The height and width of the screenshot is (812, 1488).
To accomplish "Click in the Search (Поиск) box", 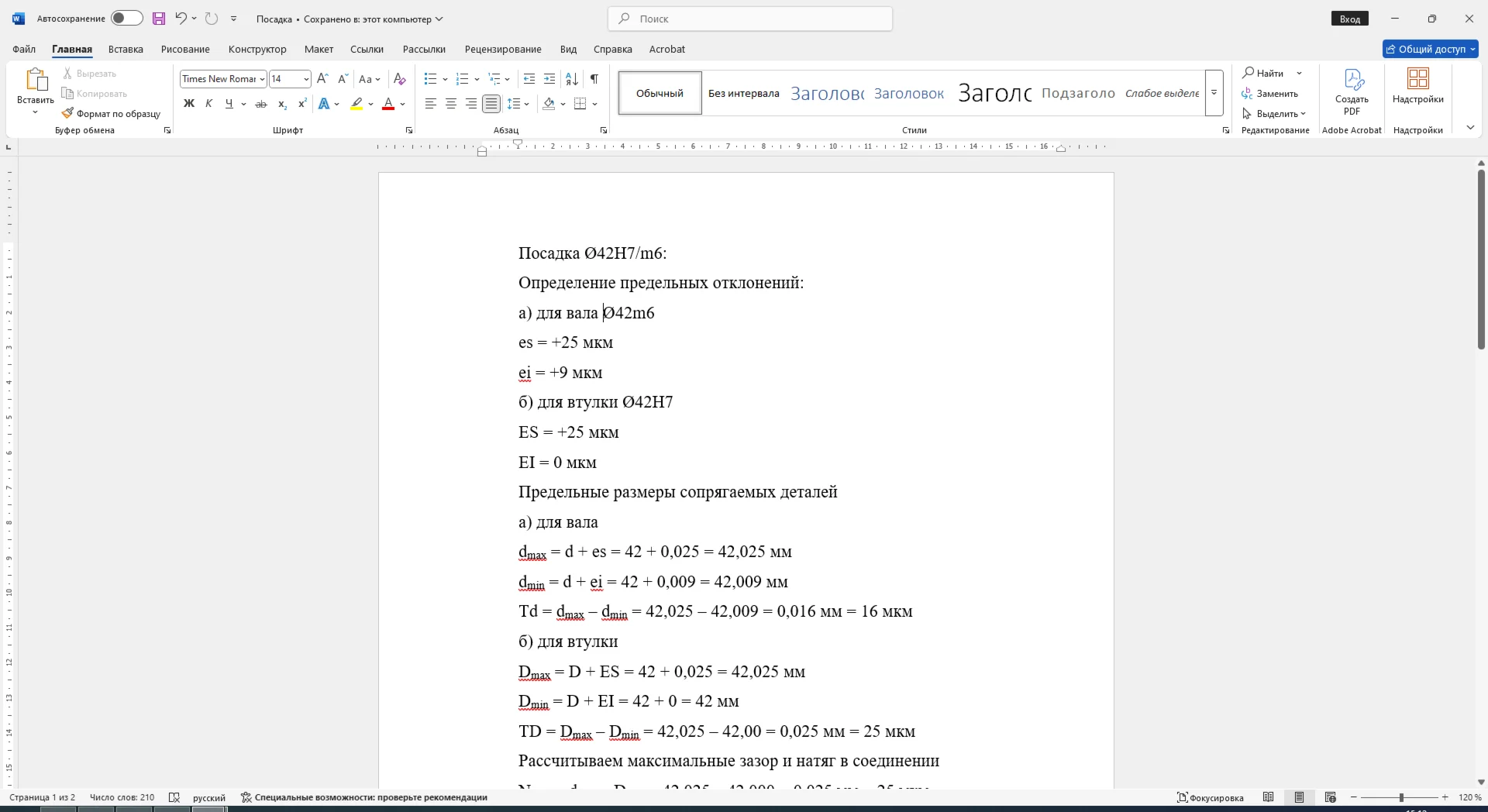I will pos(750,19).
